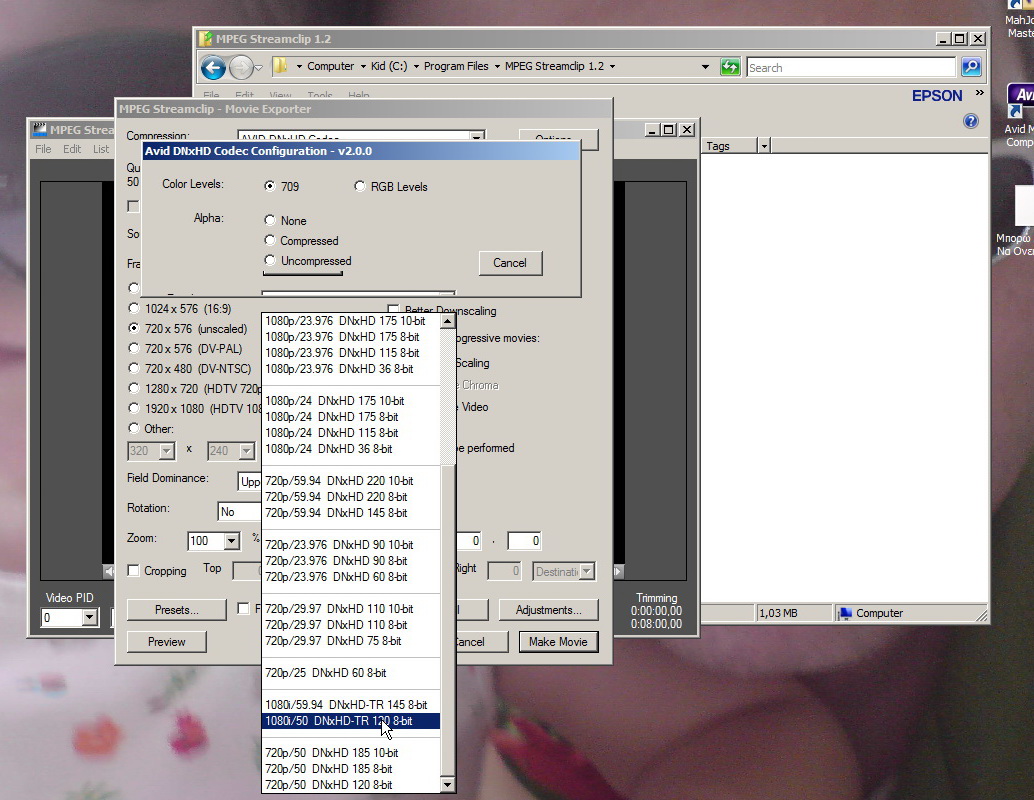Click the green refresh icon in address bar
The height and width of the screenshot is (800, 1034).
coord(730,67)
